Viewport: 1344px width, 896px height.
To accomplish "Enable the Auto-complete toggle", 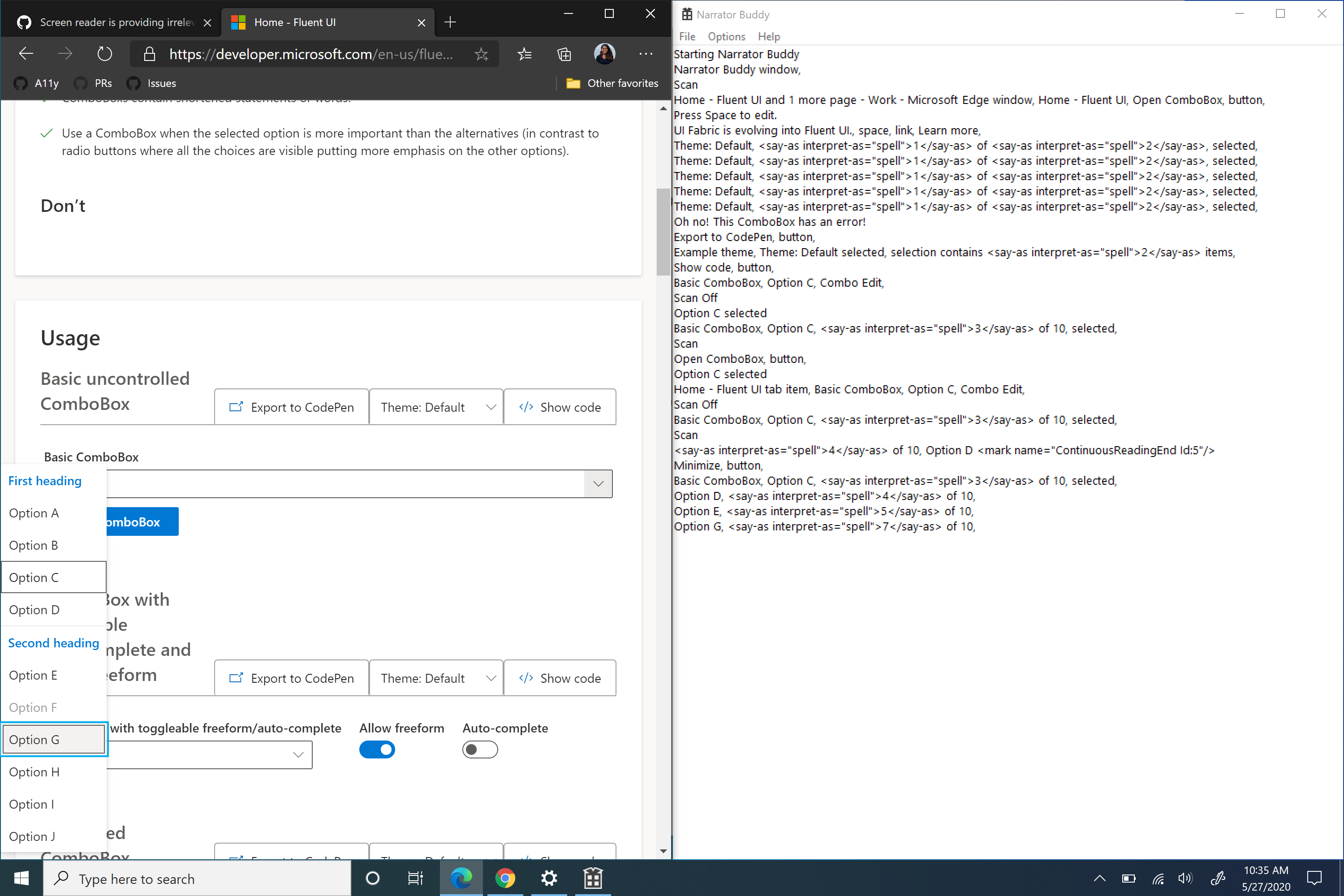I will [479, 749].
